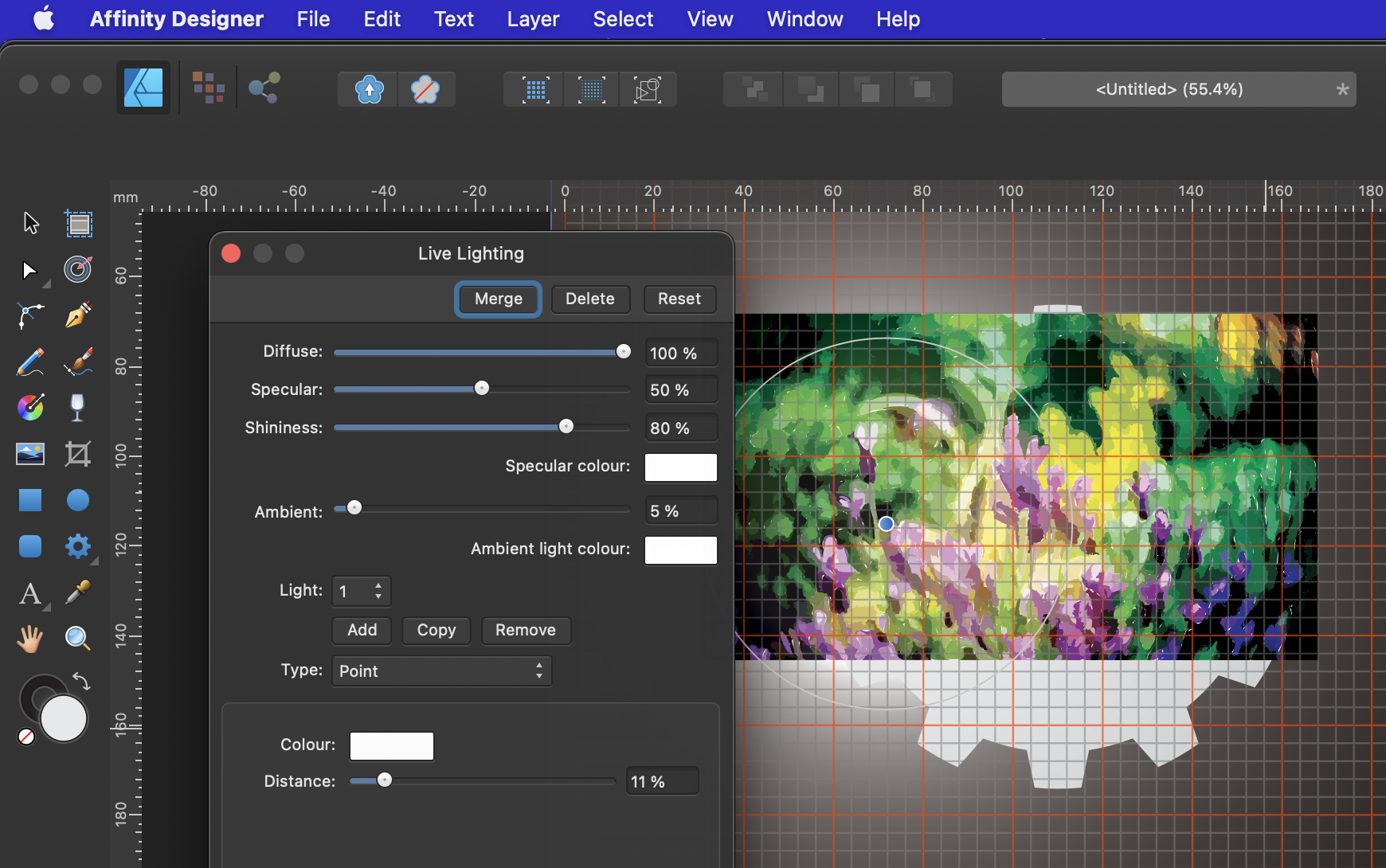Image resolution: width=1386 pixels, height=868 pixels.
Task: Toggle the third snapping toolbar button with a square overlay
Action: coord(648,89)
